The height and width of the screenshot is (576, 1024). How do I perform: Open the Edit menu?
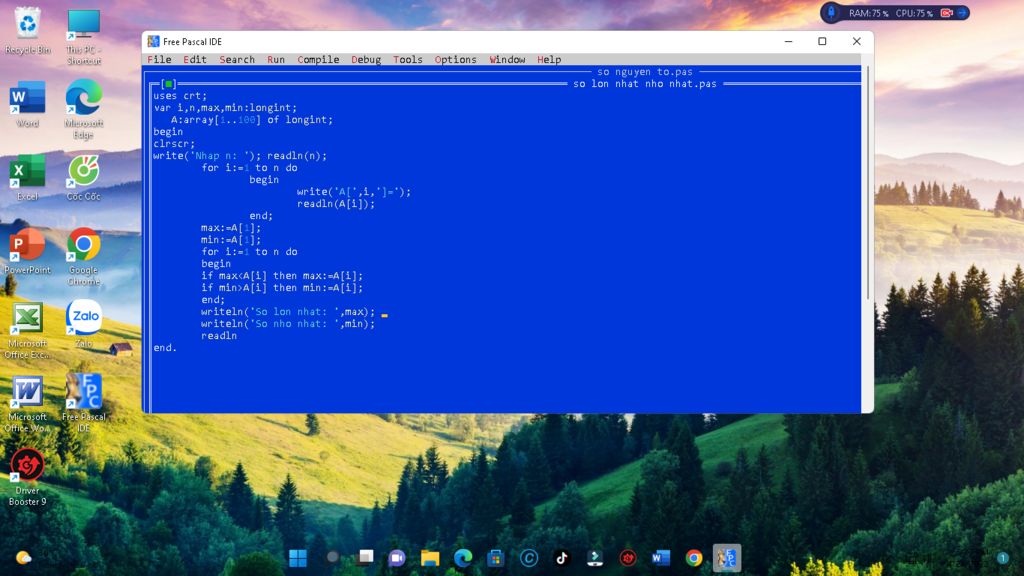point(195,59)
